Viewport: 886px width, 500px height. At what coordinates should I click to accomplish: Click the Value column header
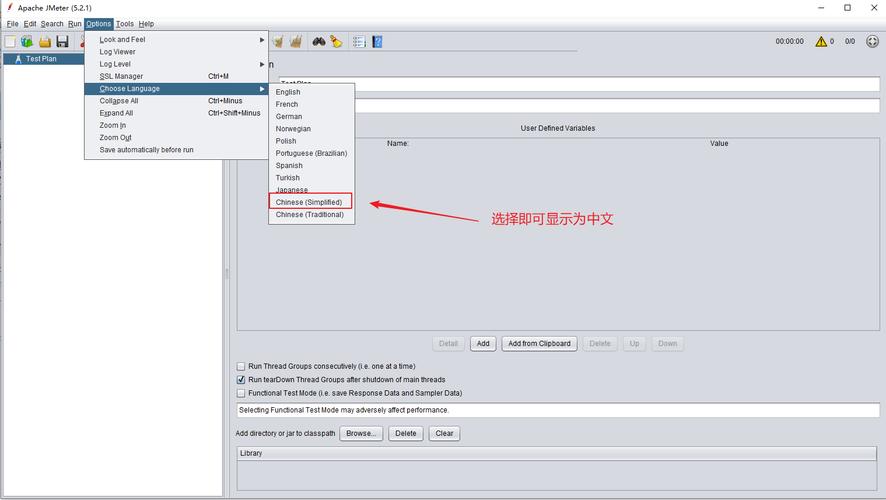(719, 144)
